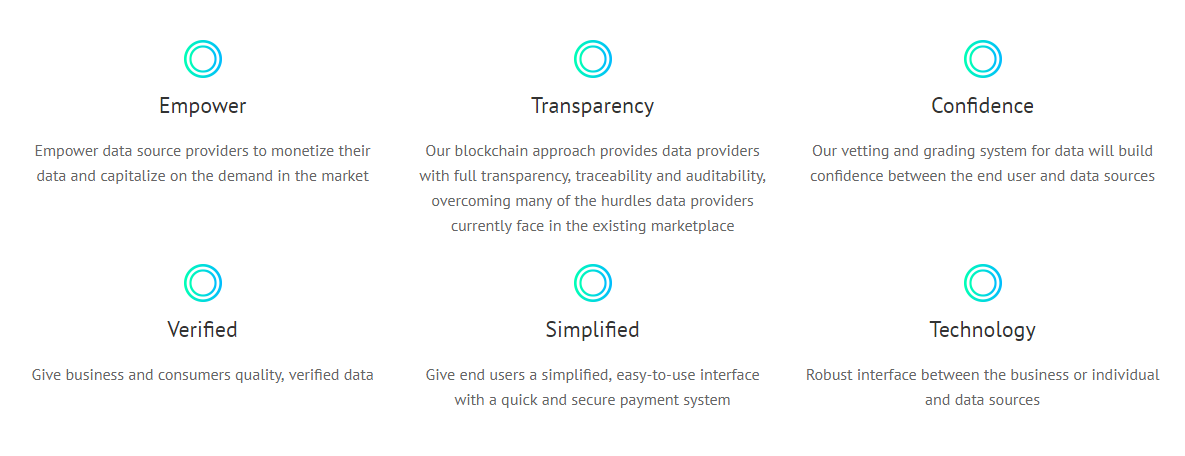
Task: Select the Technology heading
Action: [982, 330]
